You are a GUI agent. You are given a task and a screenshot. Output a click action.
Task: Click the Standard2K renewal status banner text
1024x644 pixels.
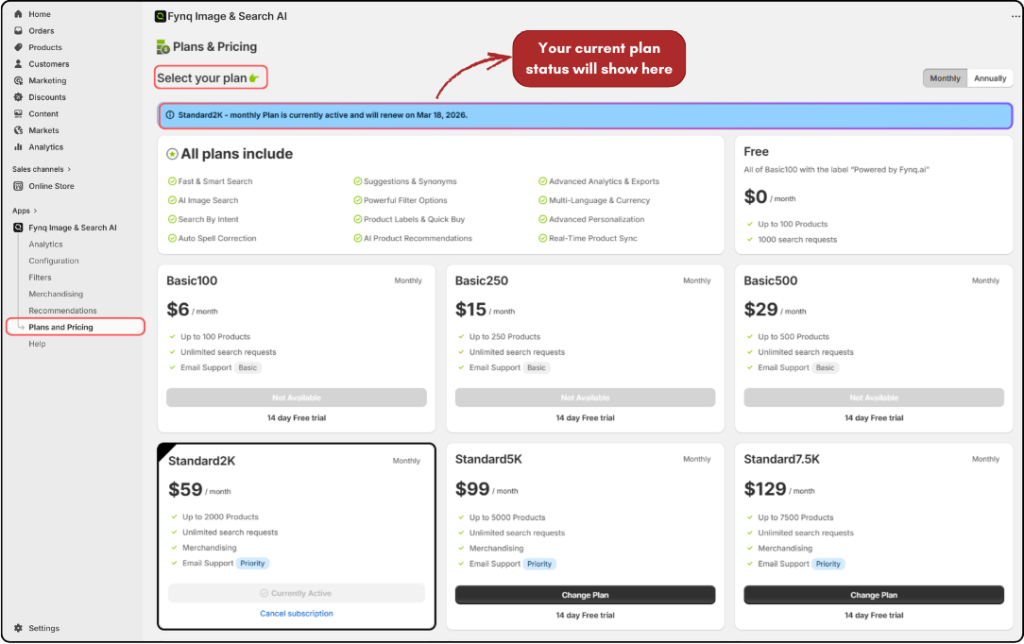323,115
